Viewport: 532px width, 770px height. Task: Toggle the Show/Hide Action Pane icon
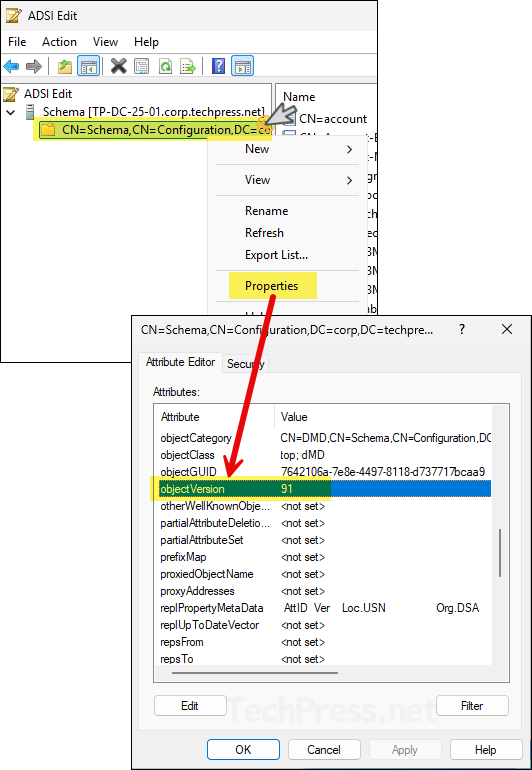pos(243,66)
